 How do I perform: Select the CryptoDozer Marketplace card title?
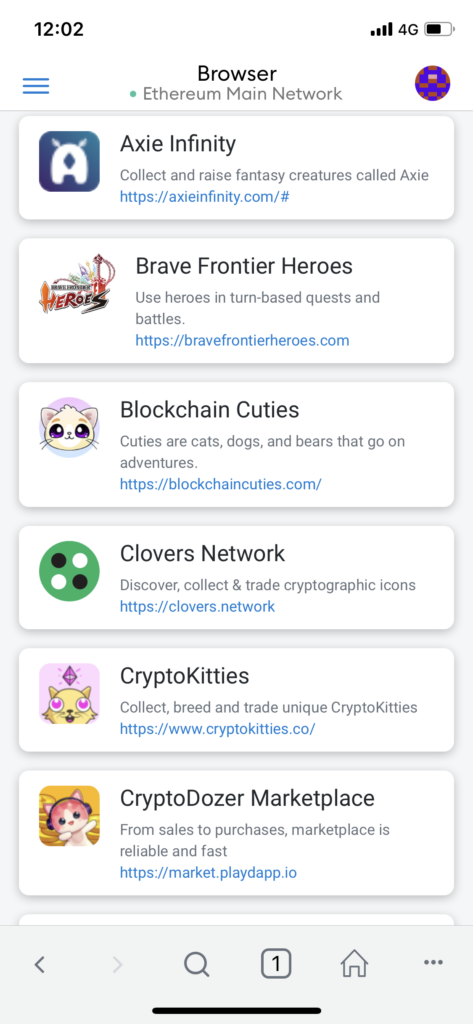[x=248, y=798]
